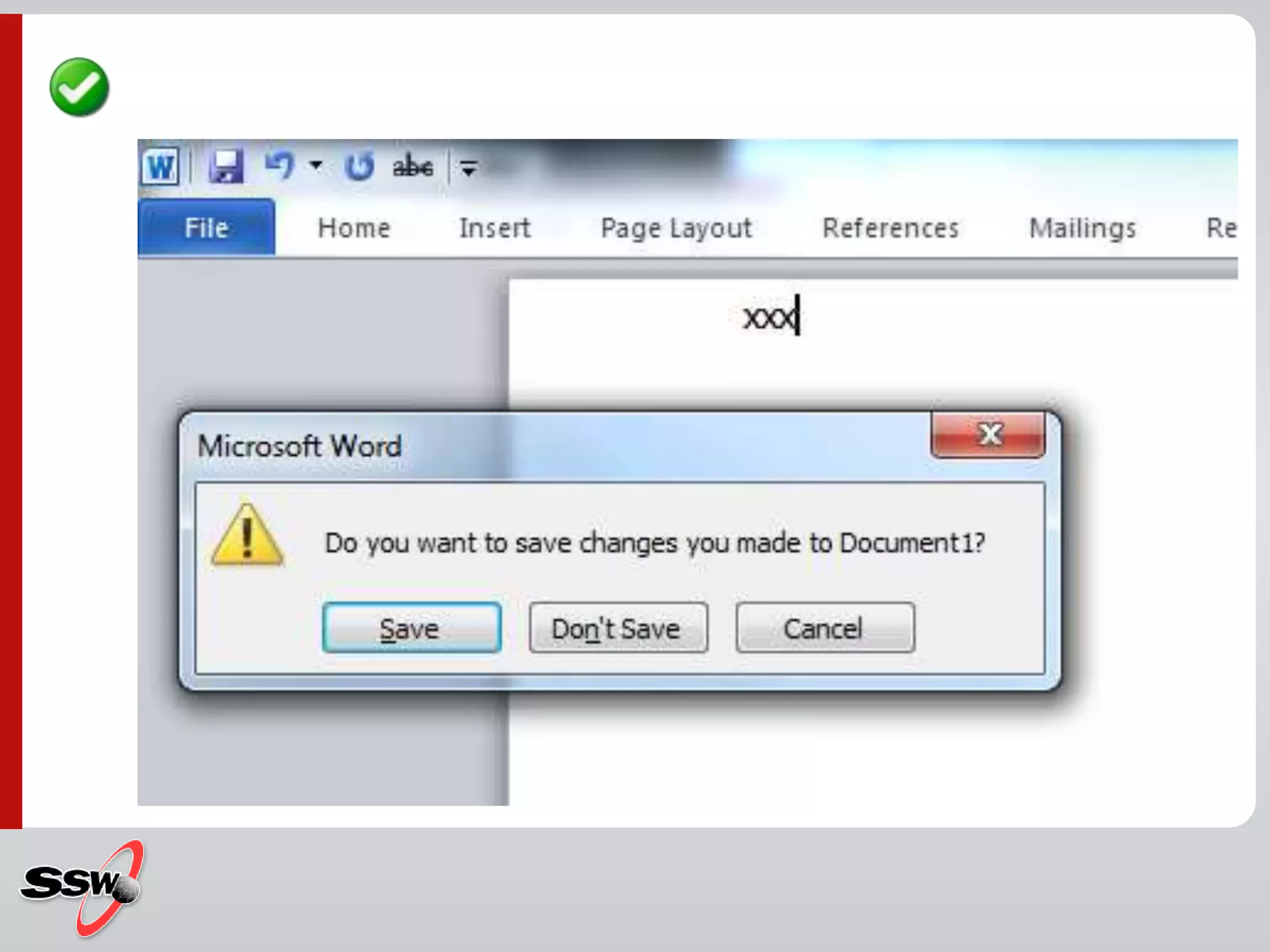Open the File tab
This screenshot has height=952, width=1270.
[x=206, y=227]
